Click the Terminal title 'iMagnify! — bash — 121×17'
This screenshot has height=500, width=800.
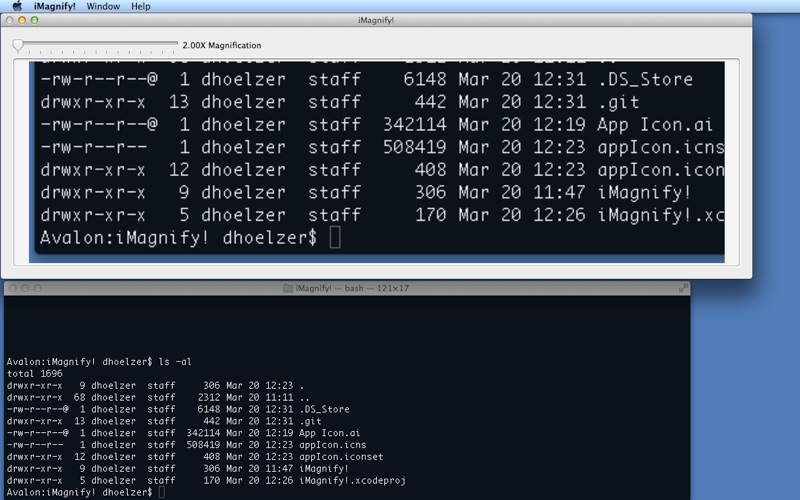pos(352,288)
